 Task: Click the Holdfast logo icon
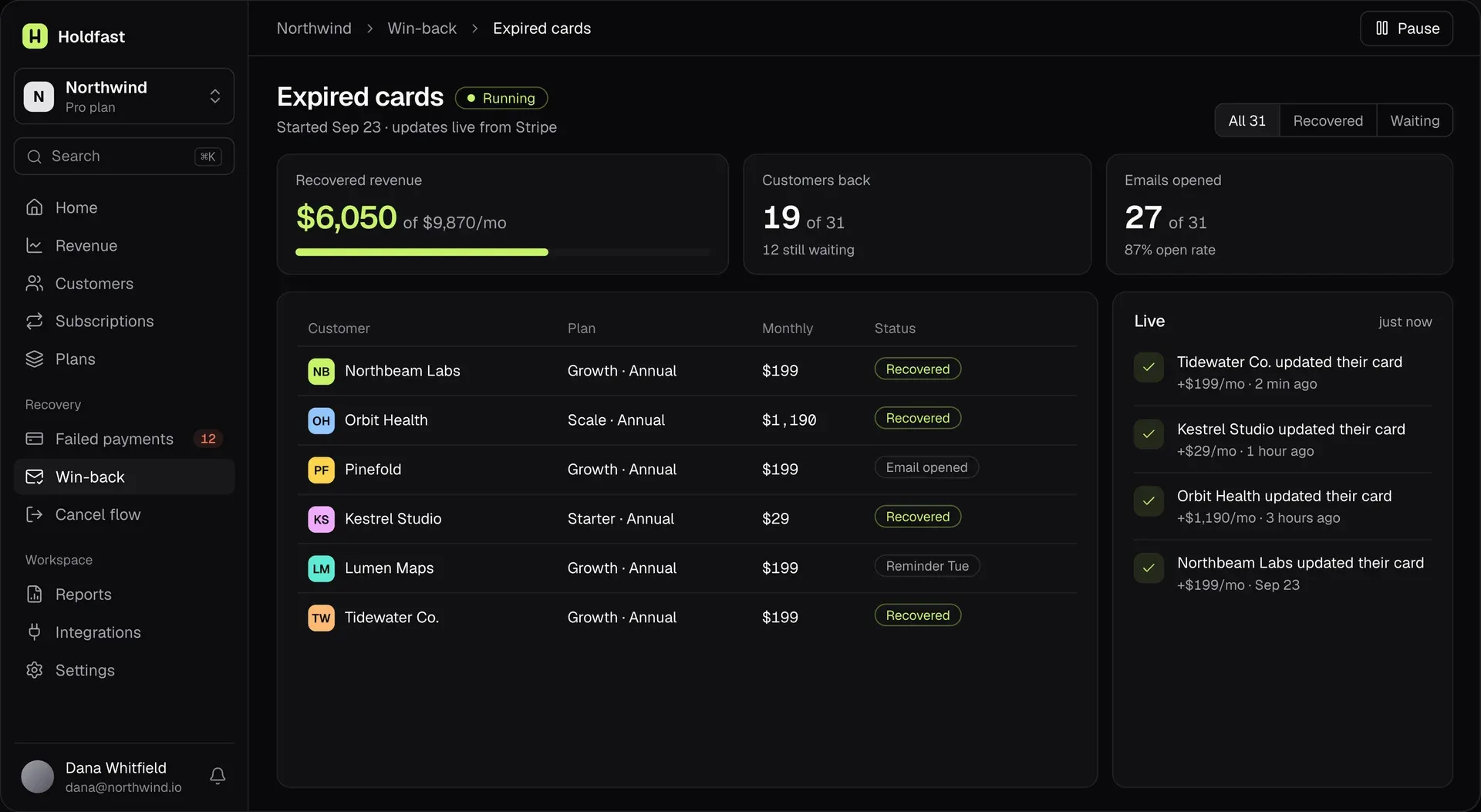tap(35, 36)
